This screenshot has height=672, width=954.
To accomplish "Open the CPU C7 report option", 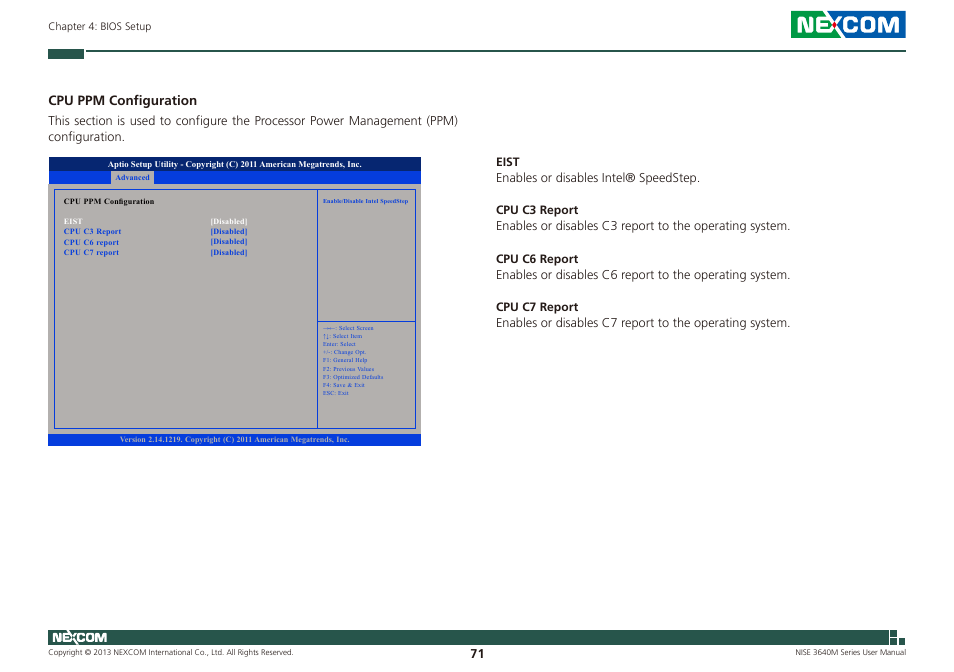I will (91, 252).
